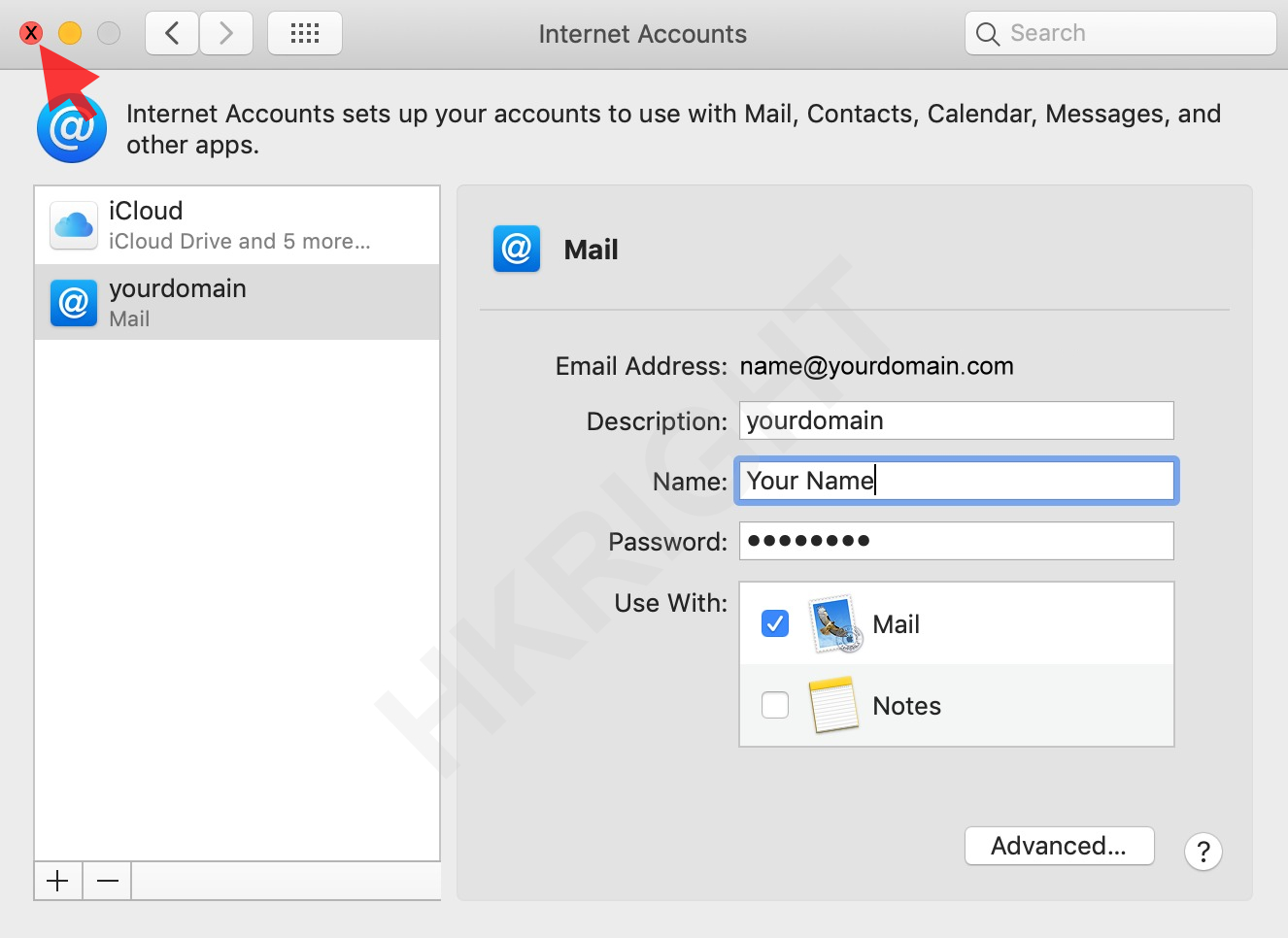Close the Internet Accounts window
Viewport: 1288px width, 938px height.
tap(31, 33)
